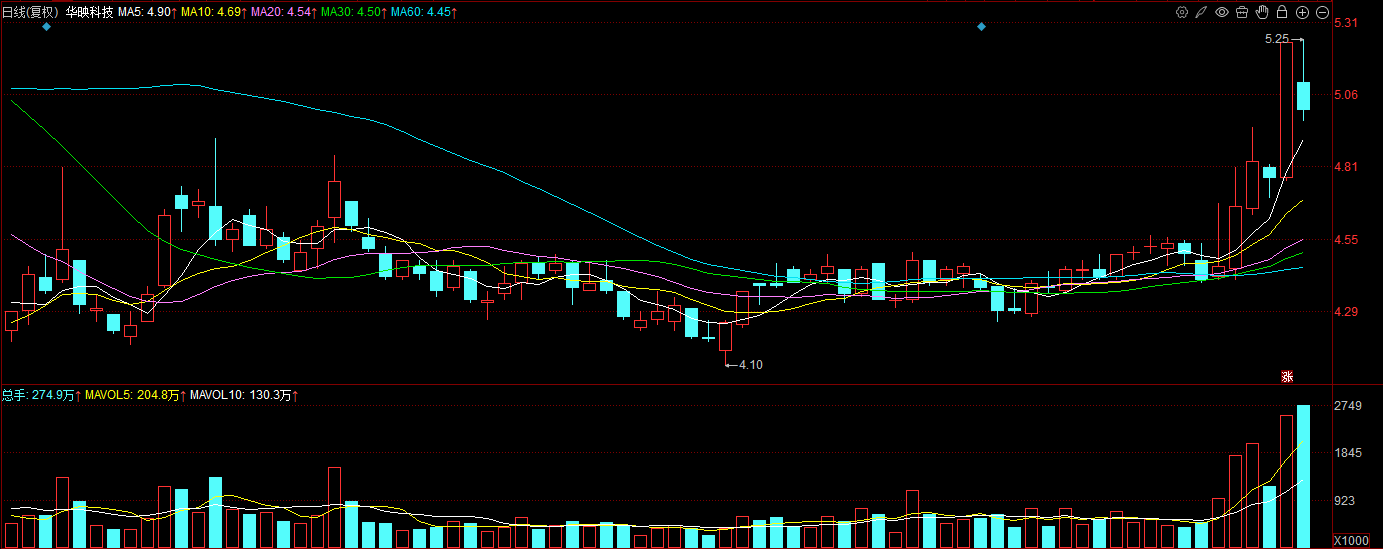Screen dimensions: 1383x549
Task: Open the toolbox briefcase icon
Action: 1242,12
